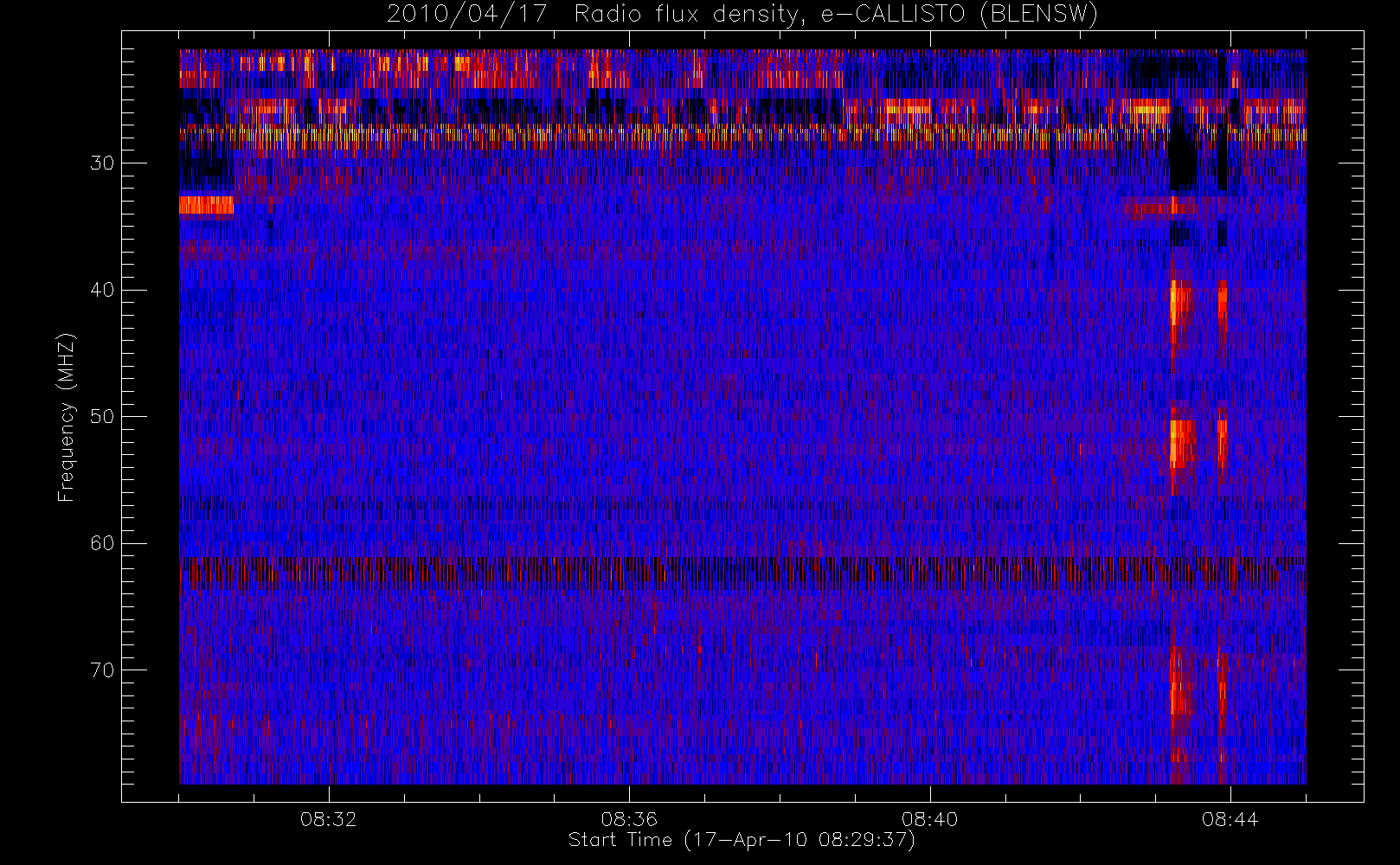Click the 30 MHz frequency tick label
The image size is (1400, 865).
(x=102, y=163)
